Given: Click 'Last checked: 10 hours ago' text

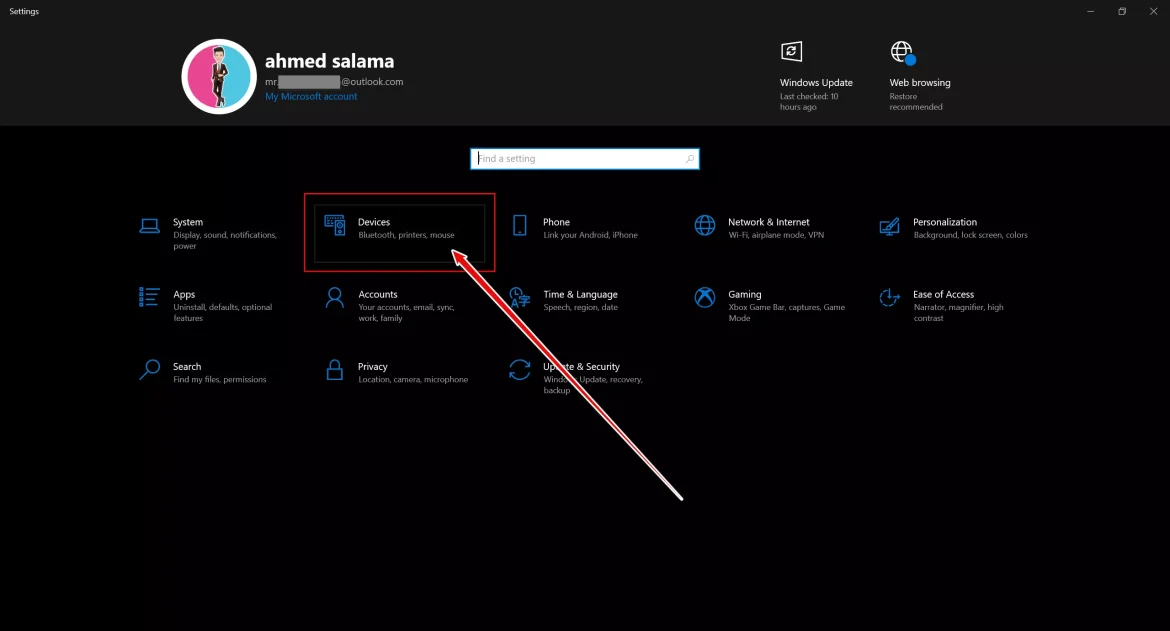Looking at the screenshot, I should point(809,101).
